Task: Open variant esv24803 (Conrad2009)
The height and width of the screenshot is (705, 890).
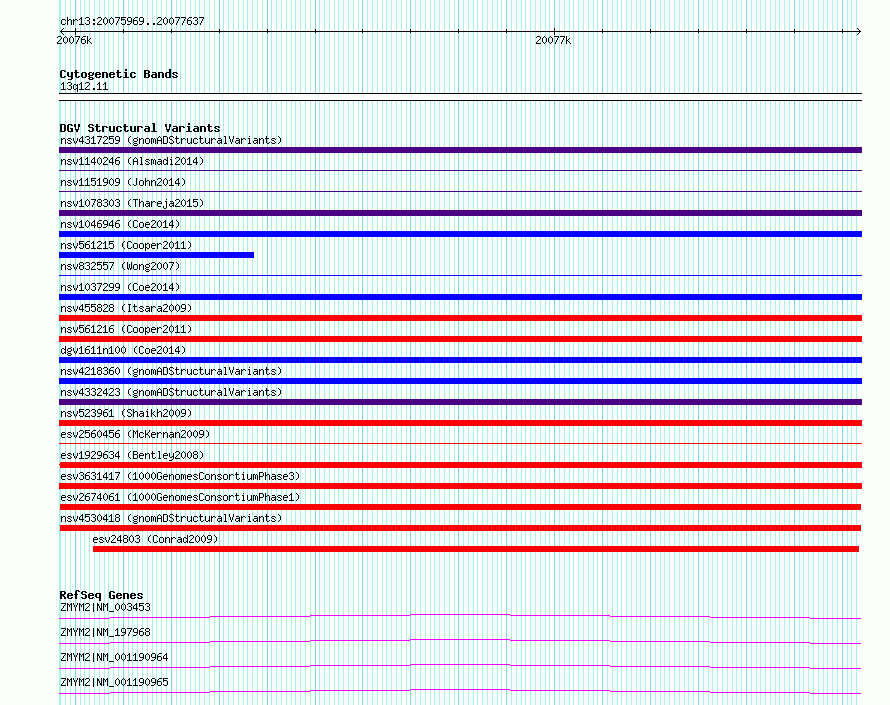Action: click(155, 539)
